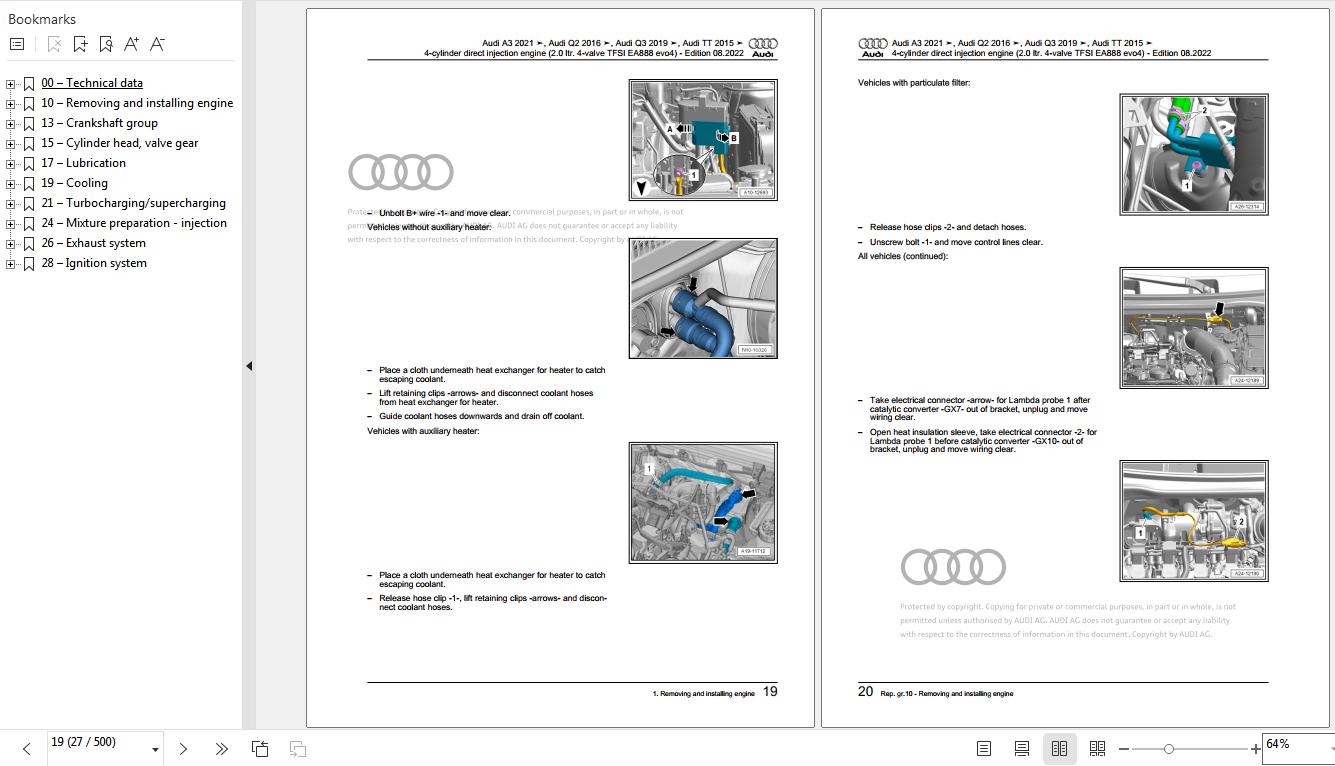The image size is (1335, 766).
Task: Zoom out with the minus button
Action: coord(1124,749)
